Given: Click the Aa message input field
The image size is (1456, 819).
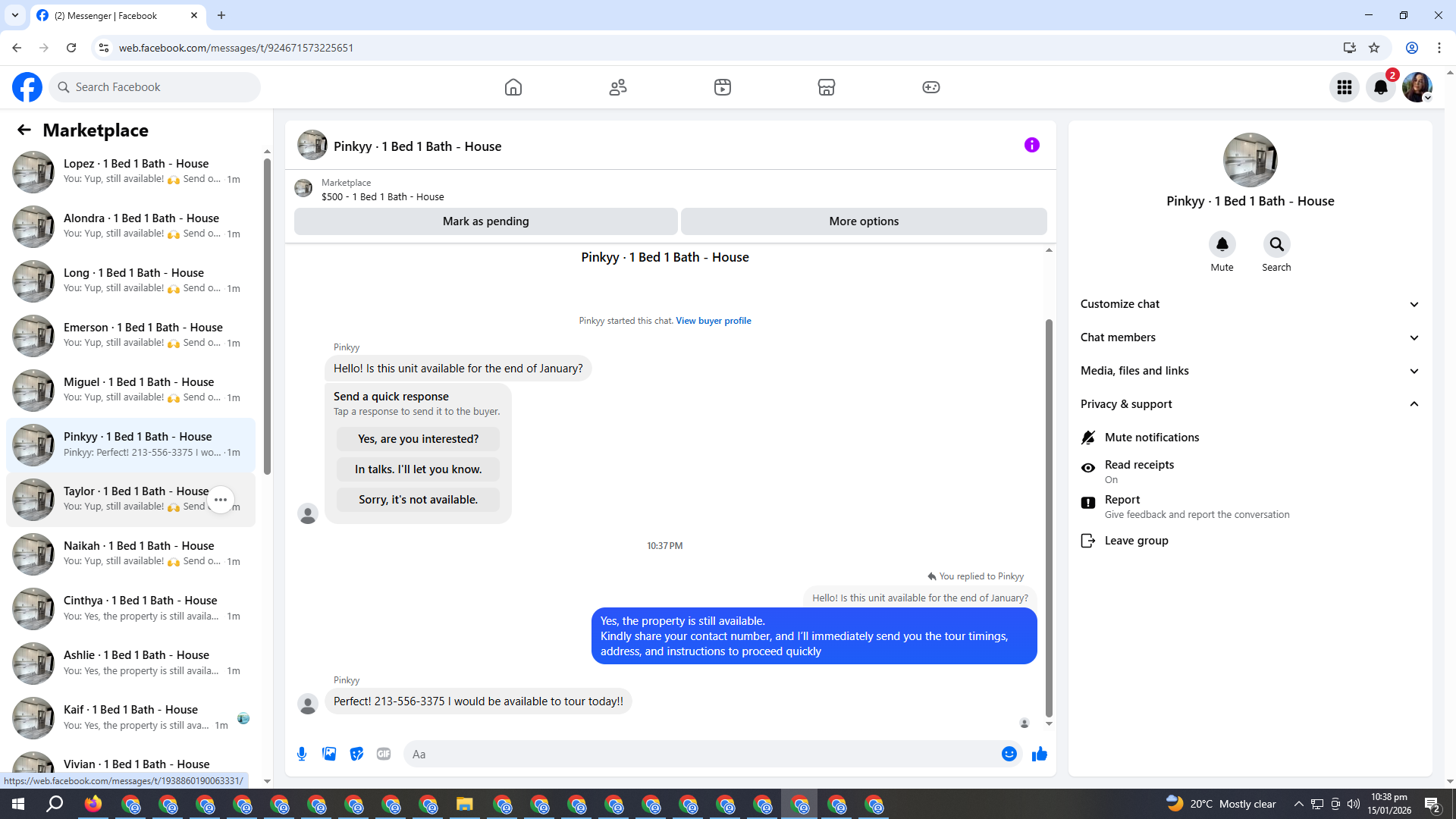Looking at the screenshot, I should [701, 754].
